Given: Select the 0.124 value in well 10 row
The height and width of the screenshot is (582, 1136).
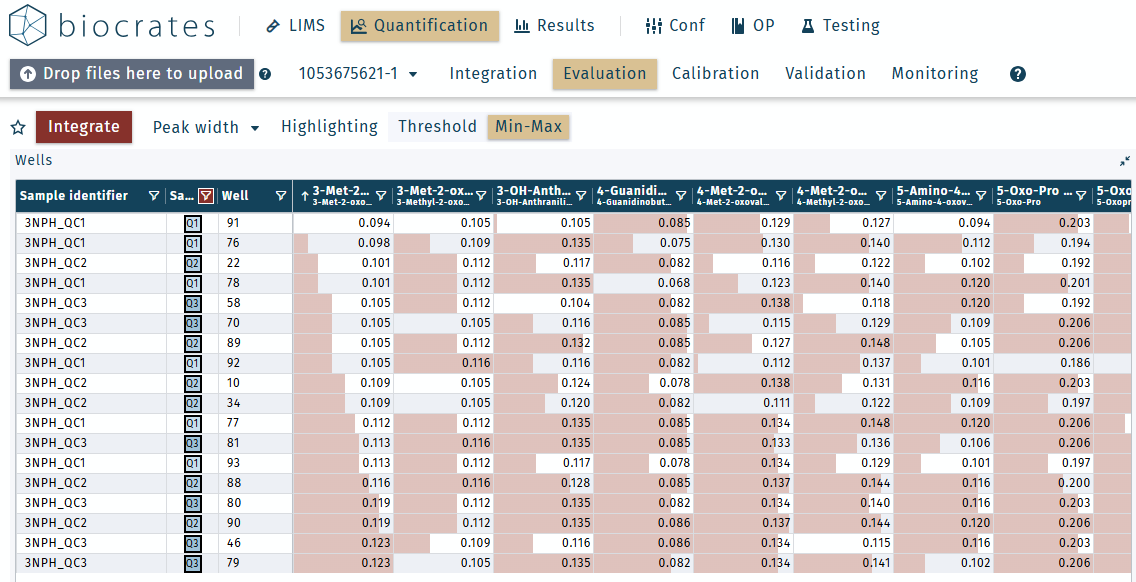Looking at the screenshot, I should tap(543, 383).
